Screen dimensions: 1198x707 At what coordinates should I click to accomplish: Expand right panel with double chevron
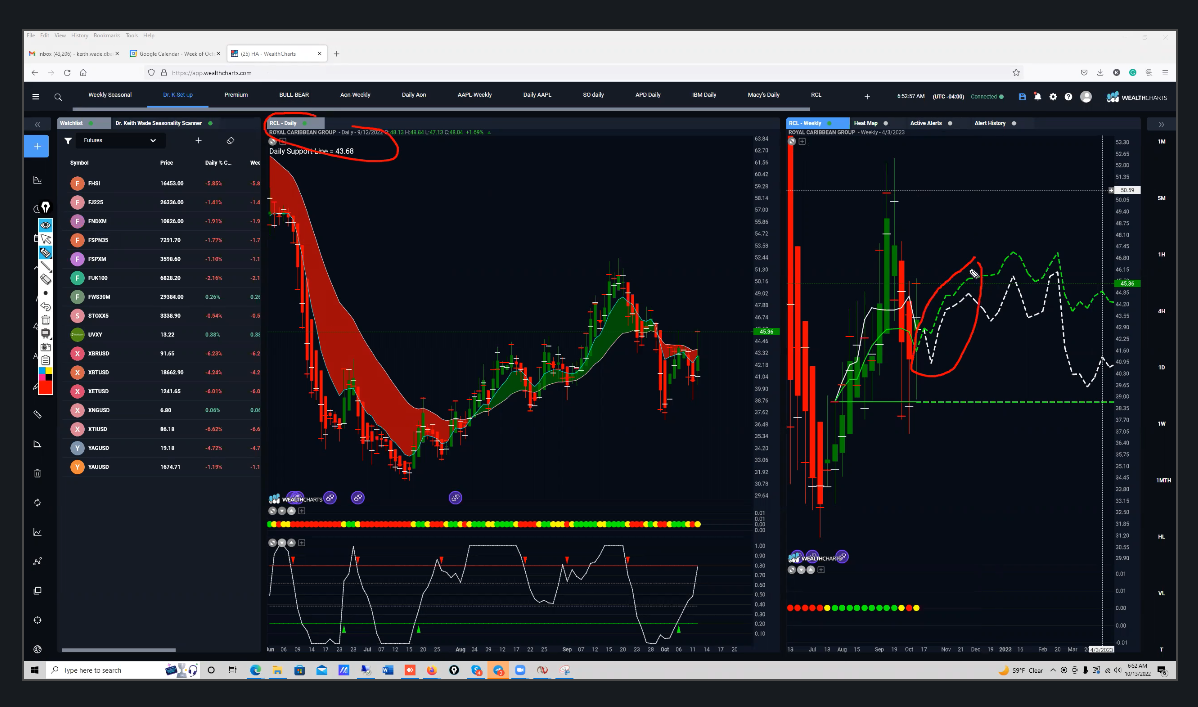click(x=1161, y=124)
